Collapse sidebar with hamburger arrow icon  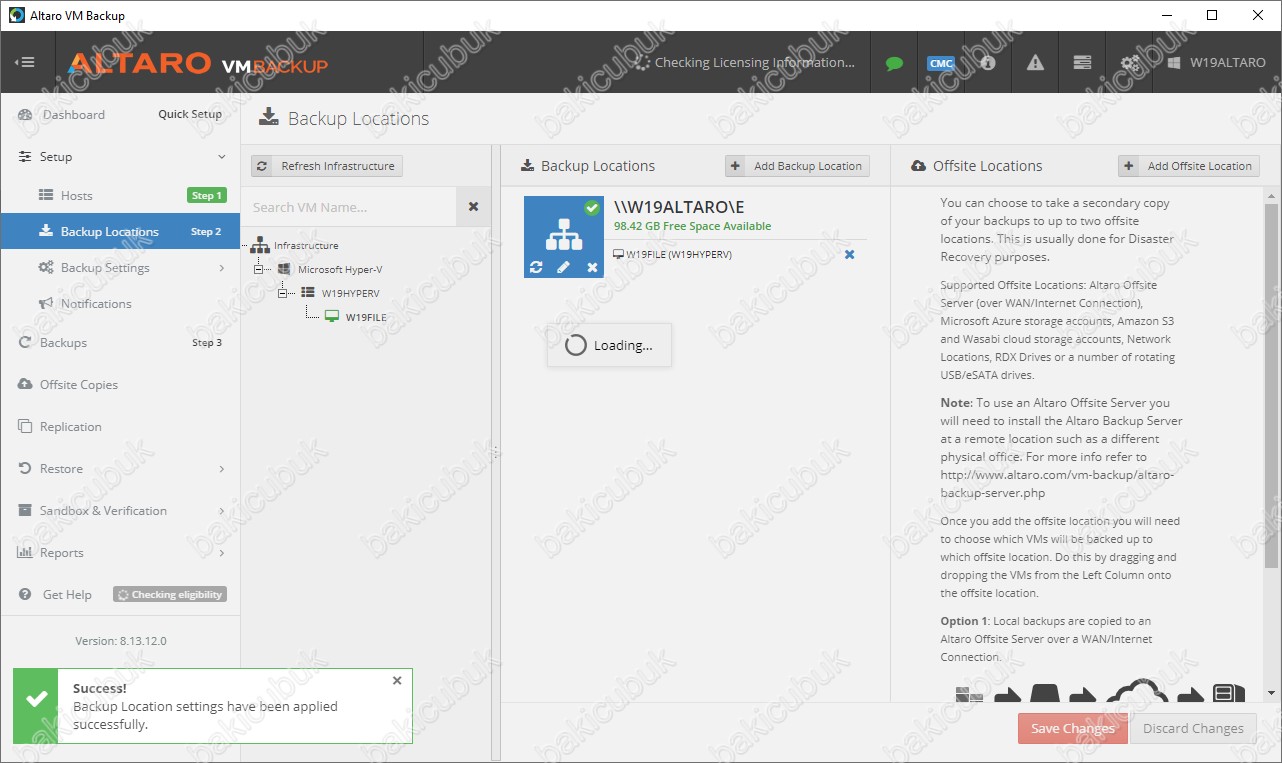[x=25, y=62]
